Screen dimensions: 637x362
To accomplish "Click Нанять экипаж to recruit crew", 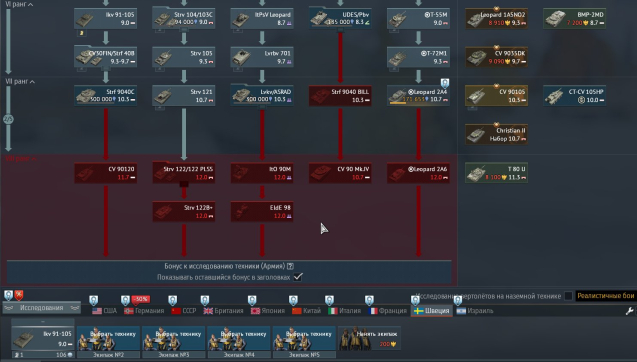I will [369, 338].
